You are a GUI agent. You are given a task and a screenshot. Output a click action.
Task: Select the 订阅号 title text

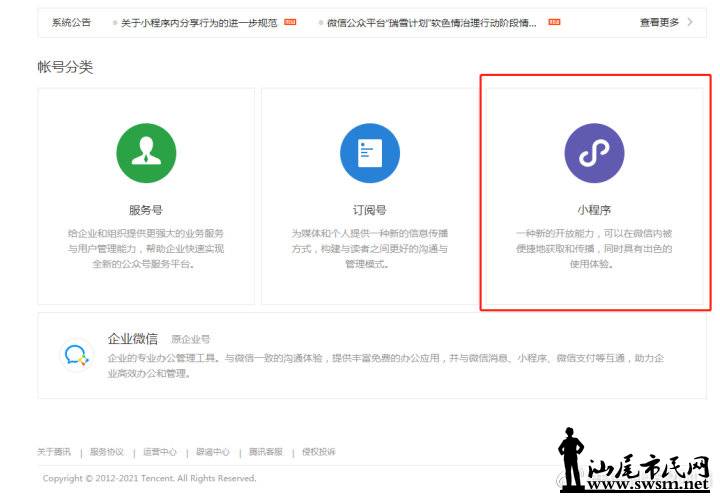(370, 210)
